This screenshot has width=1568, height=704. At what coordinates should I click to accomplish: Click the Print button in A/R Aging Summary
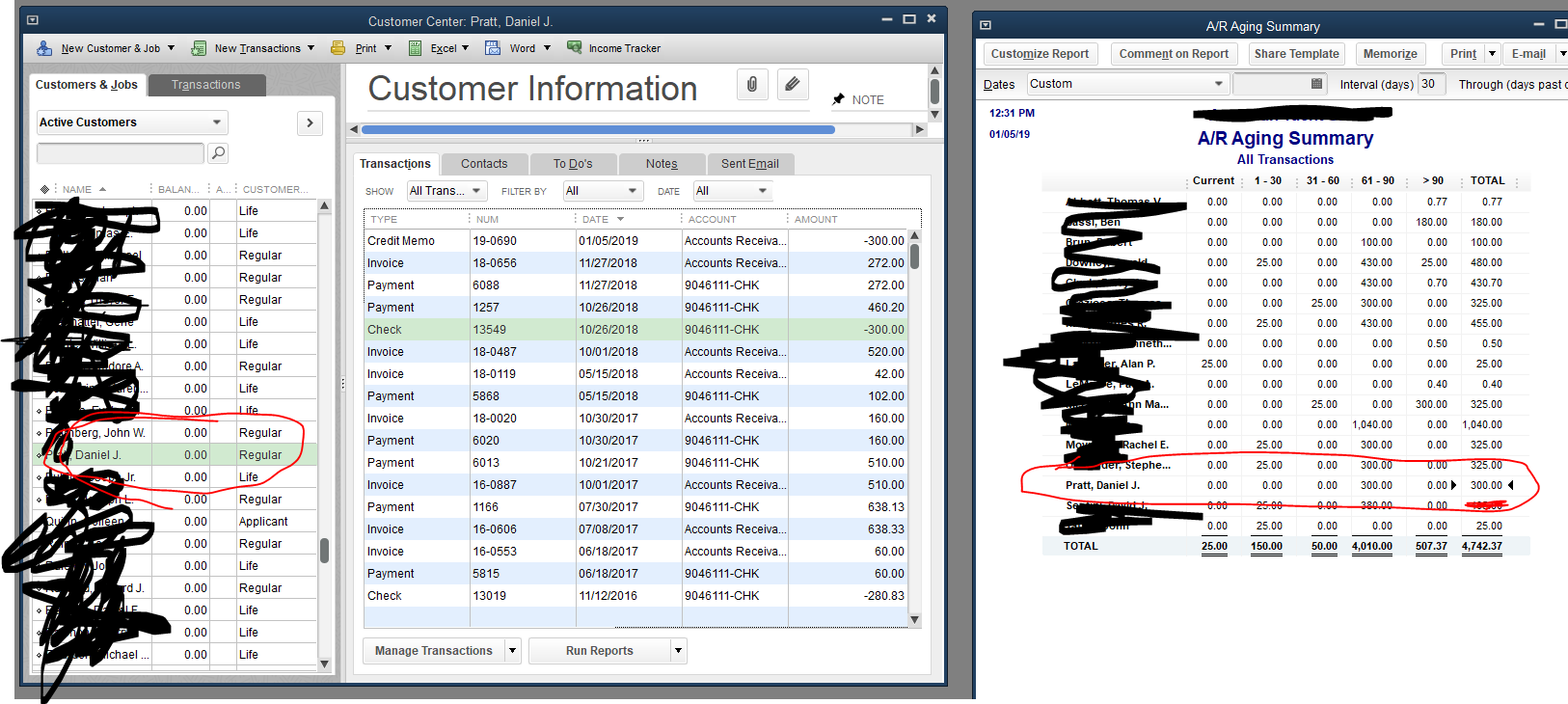coord(1463,54)
